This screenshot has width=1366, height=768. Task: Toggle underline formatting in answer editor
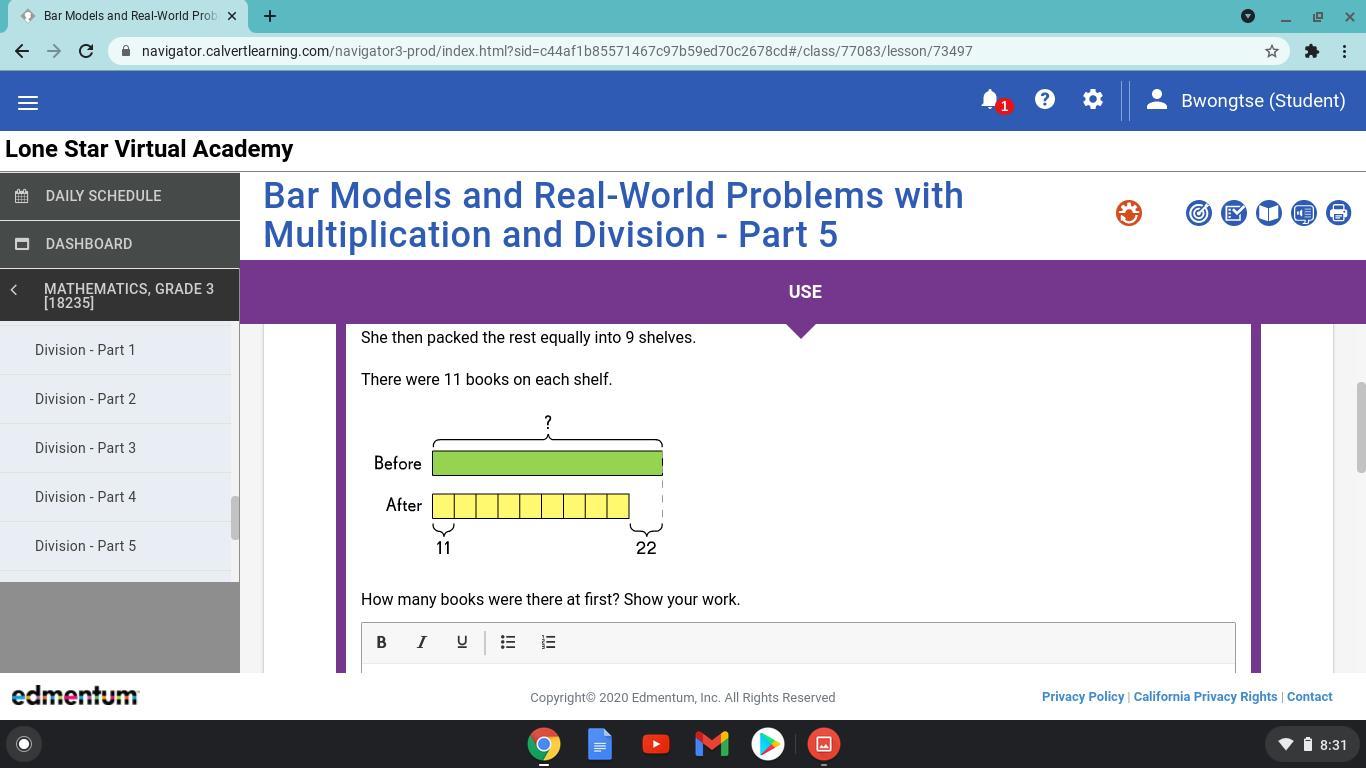[x=462, y=642]
